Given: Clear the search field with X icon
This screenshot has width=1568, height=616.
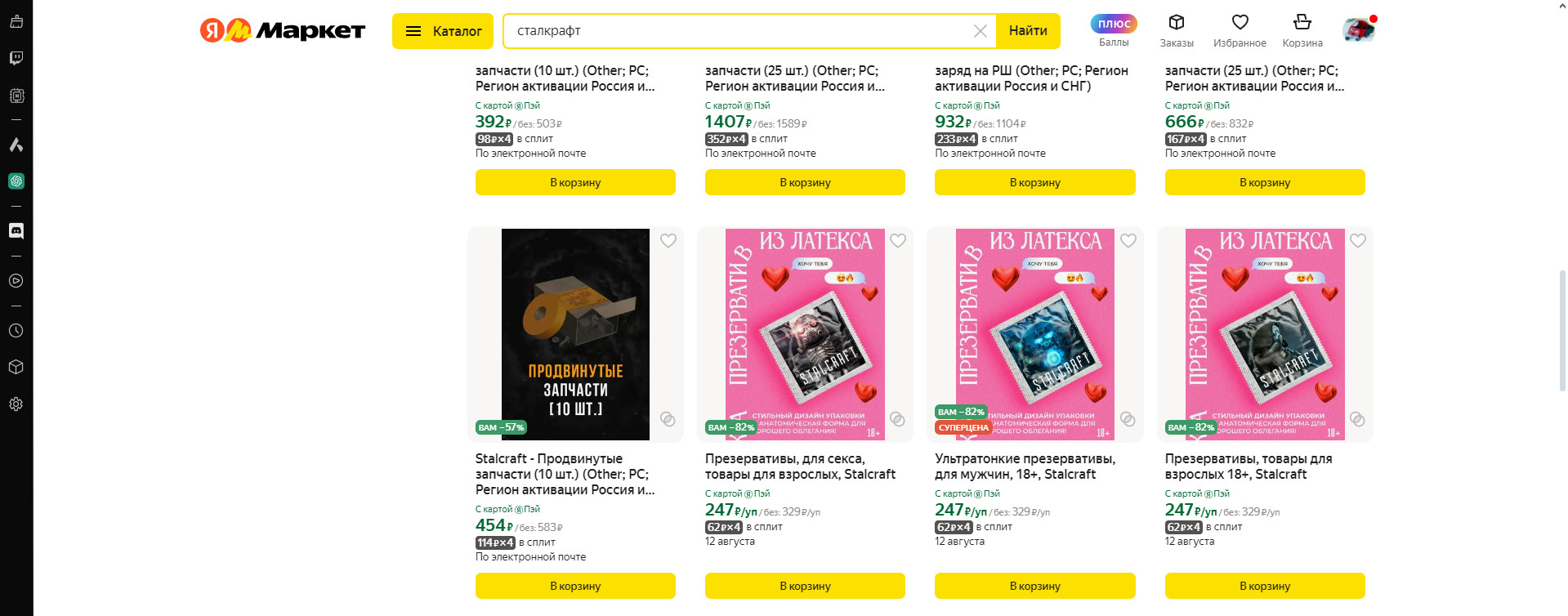Looking at the screenshot, I should click(x=981, y=31).
